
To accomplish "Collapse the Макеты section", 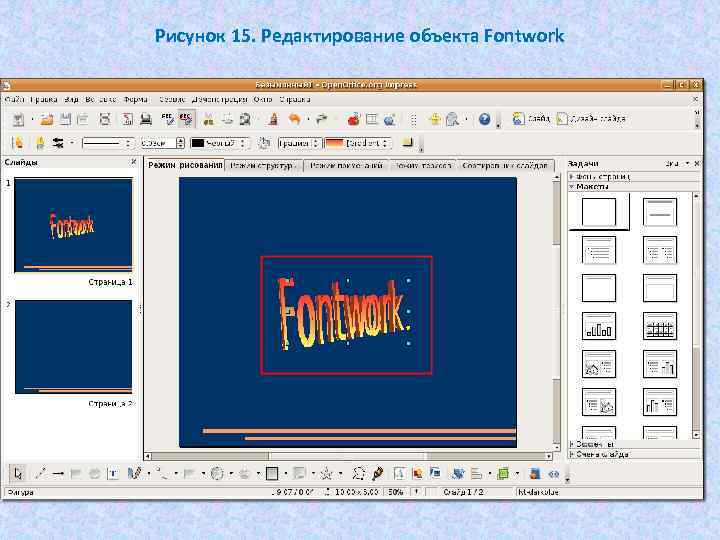I will click(x=634, y=187).
